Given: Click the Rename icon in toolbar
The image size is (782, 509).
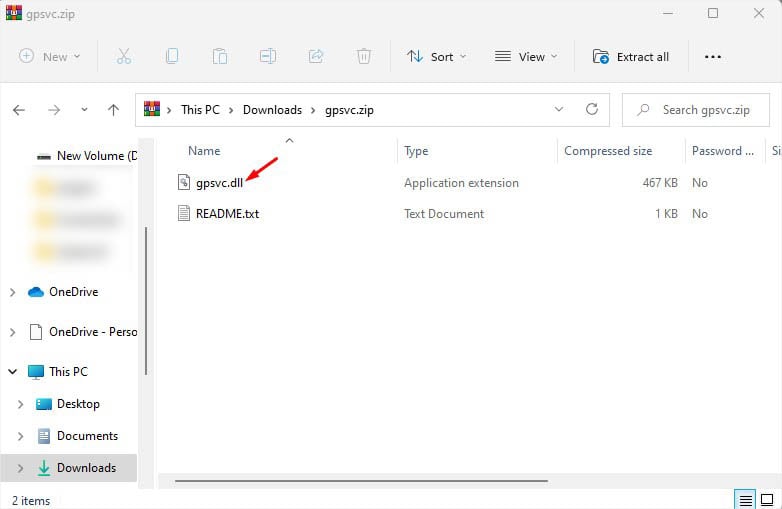Looking at the screenshot, I should pyautogui.click(x=268, y=56).
